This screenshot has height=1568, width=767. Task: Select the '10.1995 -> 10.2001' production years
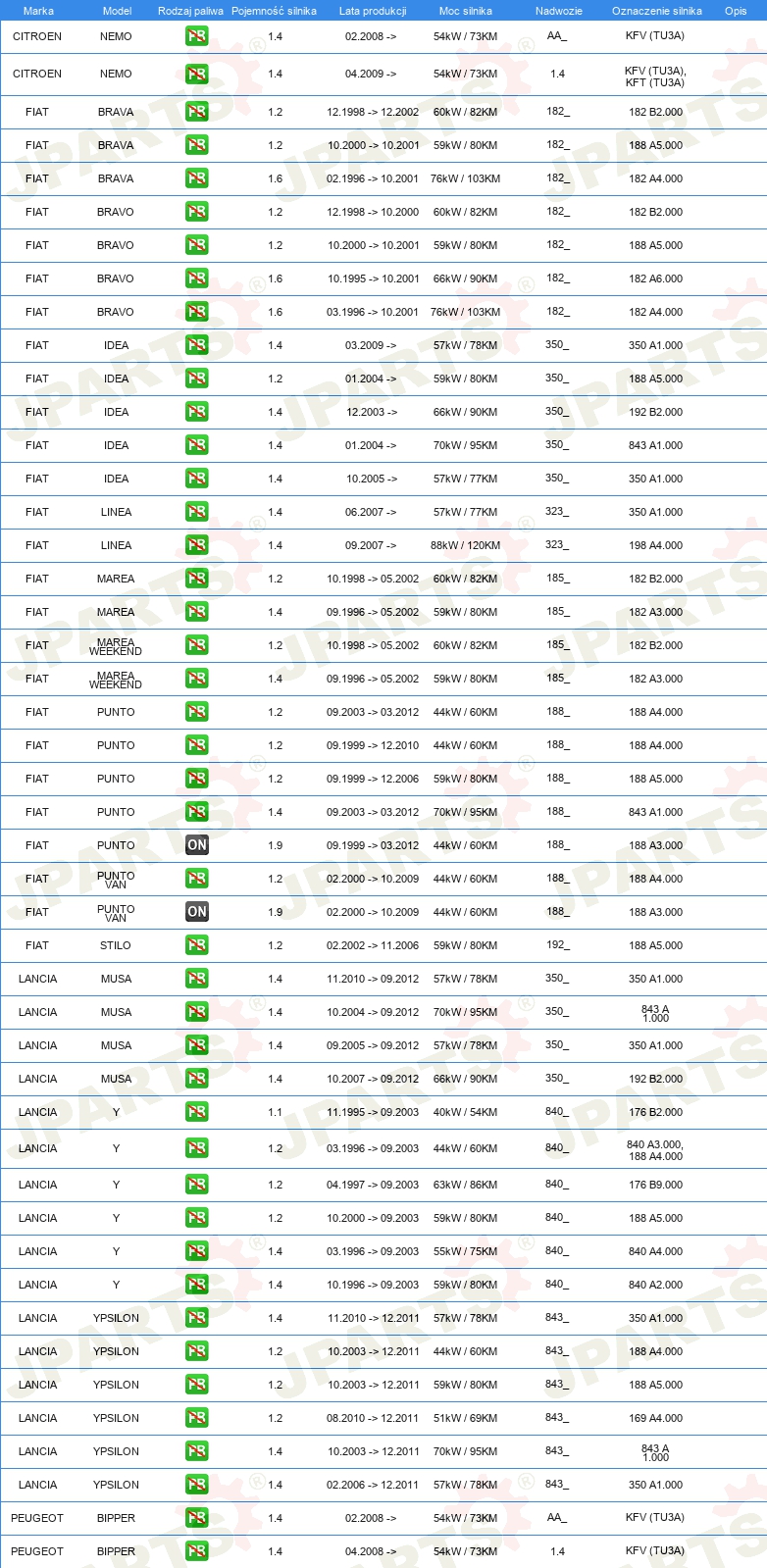click(x=373, y=278)
